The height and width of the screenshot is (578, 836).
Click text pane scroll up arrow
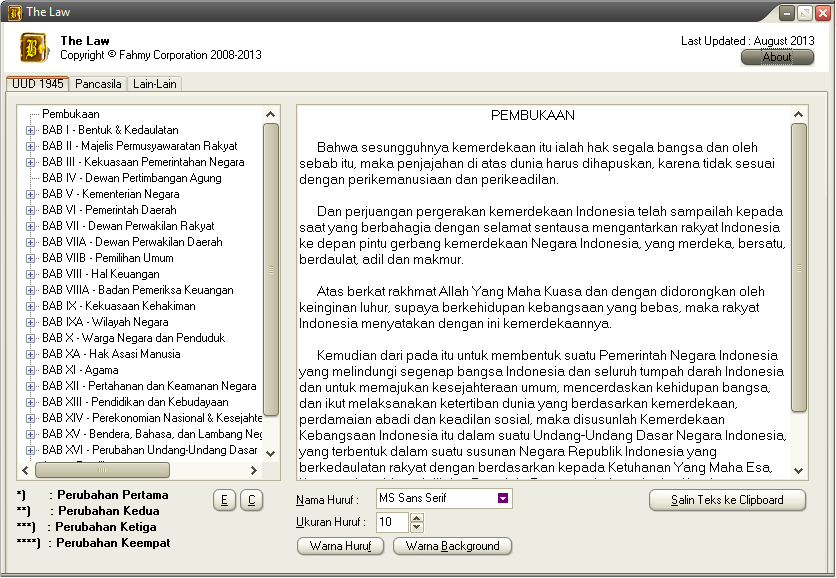tap(799, 114)
